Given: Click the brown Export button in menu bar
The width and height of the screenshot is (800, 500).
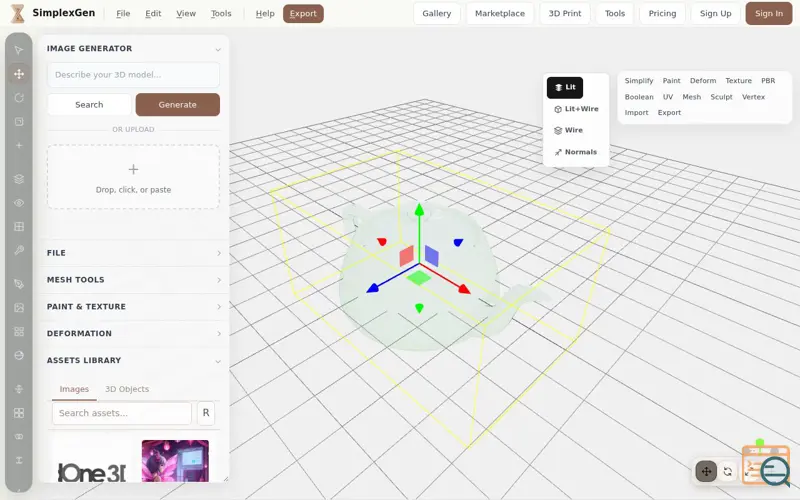Looking at the screenshot, I should pos(303,14).
